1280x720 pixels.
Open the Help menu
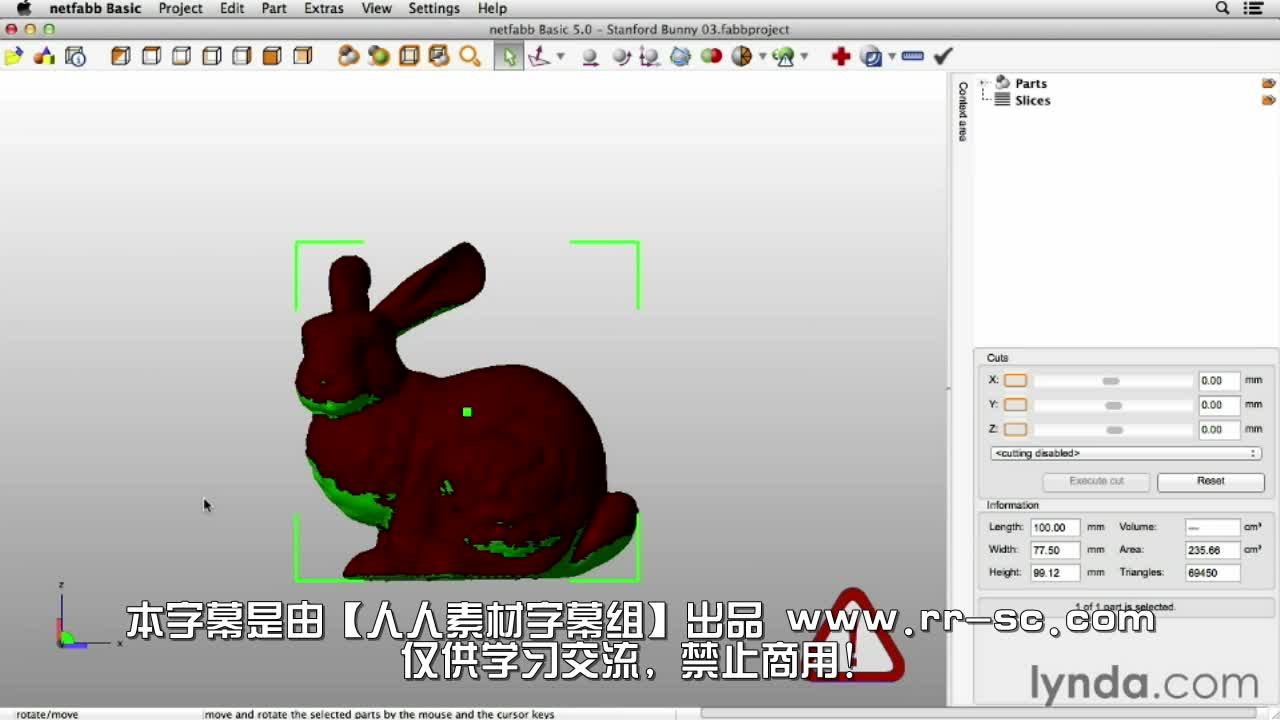(492, 8)
